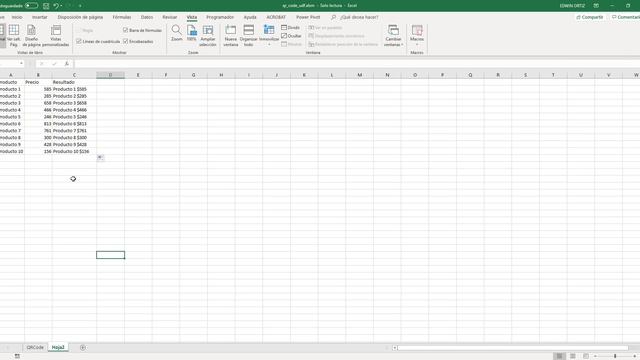The height and width of the screenshot is (360, 640).
Task: Select the Hoja3 sheet tab
Action: (x=58, y=347)
